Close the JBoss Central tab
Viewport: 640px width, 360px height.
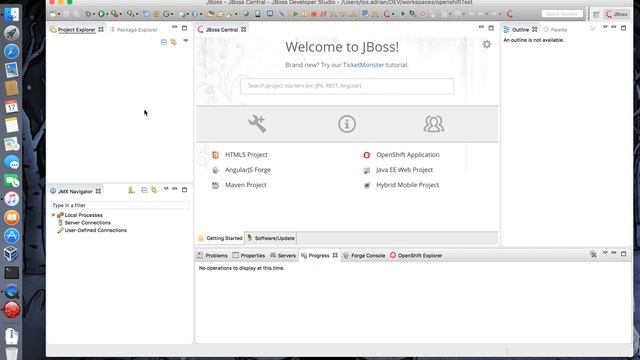coord(243,30)
